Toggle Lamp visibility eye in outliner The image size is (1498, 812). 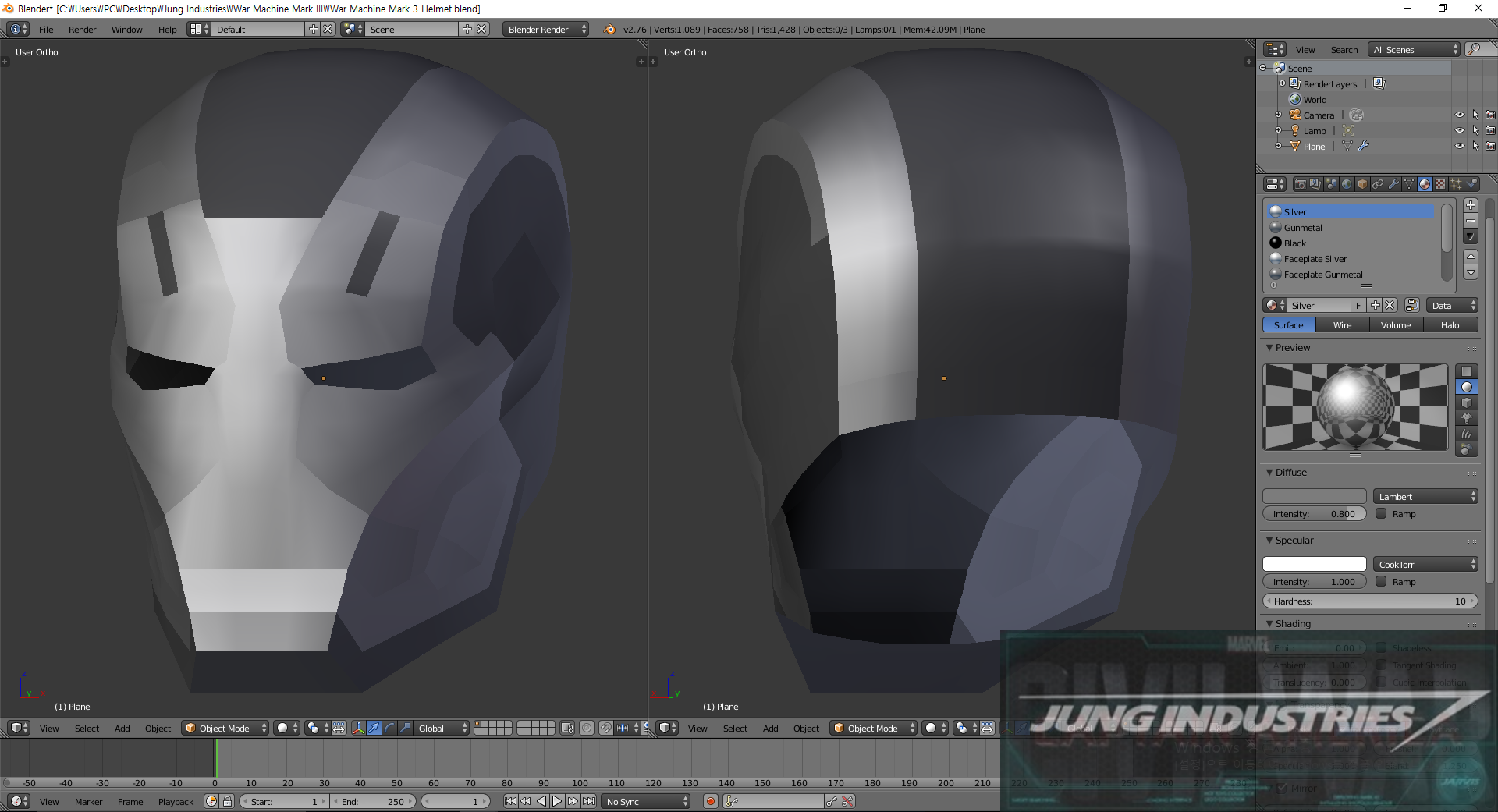pyautogui.click(x=1460, y=130)
